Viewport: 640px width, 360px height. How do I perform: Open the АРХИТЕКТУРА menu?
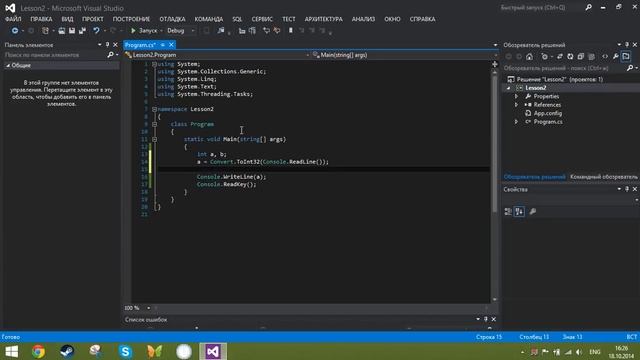[324, 19]
